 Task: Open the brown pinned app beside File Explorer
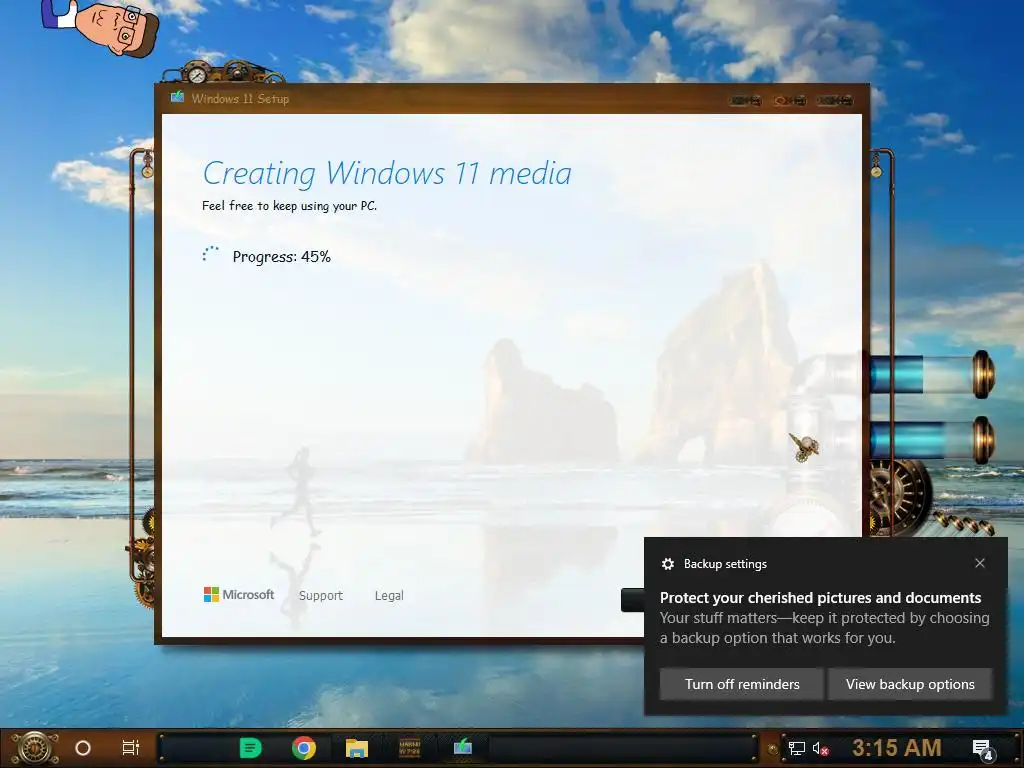(x=409, y=748)
